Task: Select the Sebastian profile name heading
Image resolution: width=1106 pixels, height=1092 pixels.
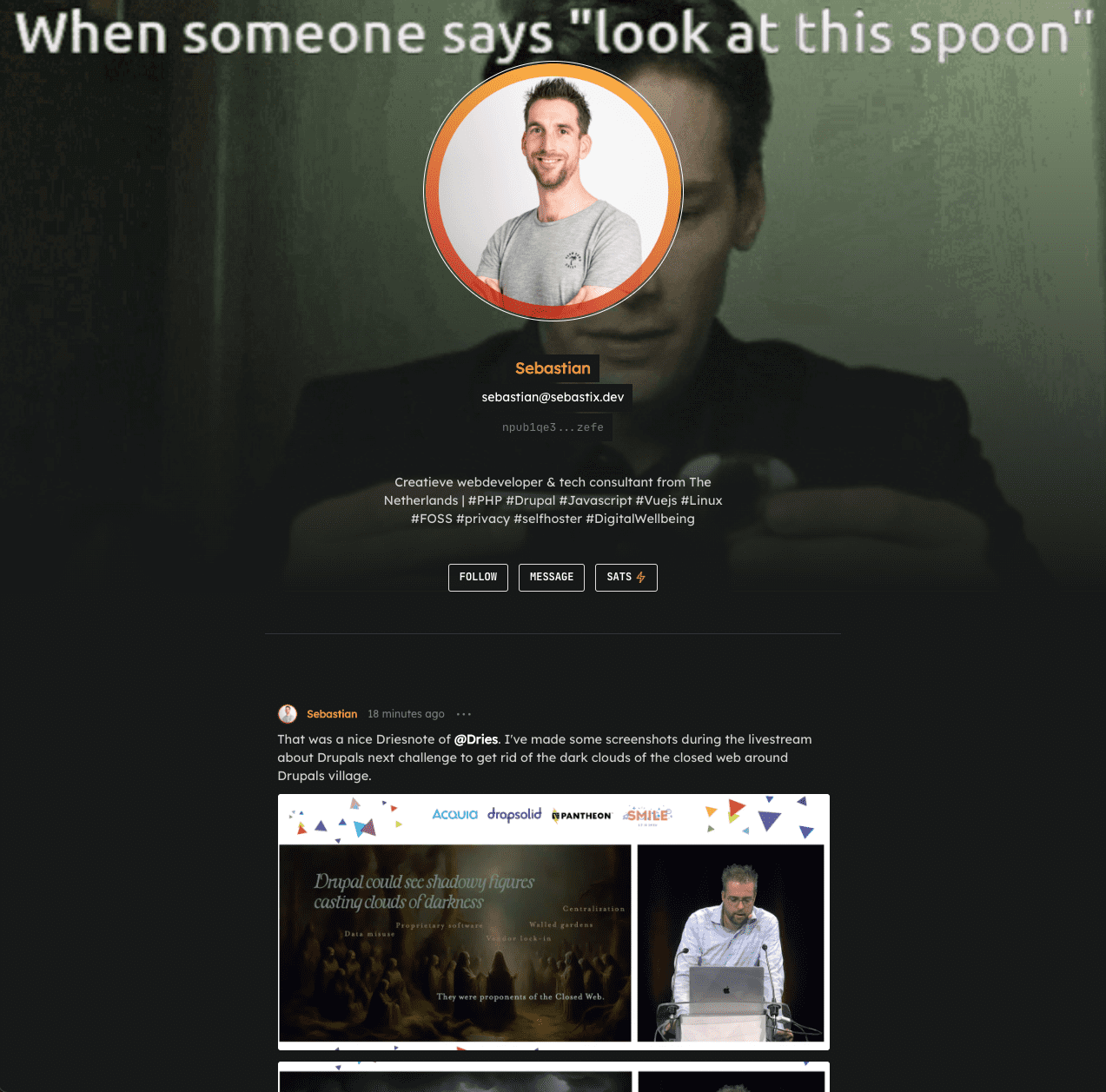Action: [553, 368]
